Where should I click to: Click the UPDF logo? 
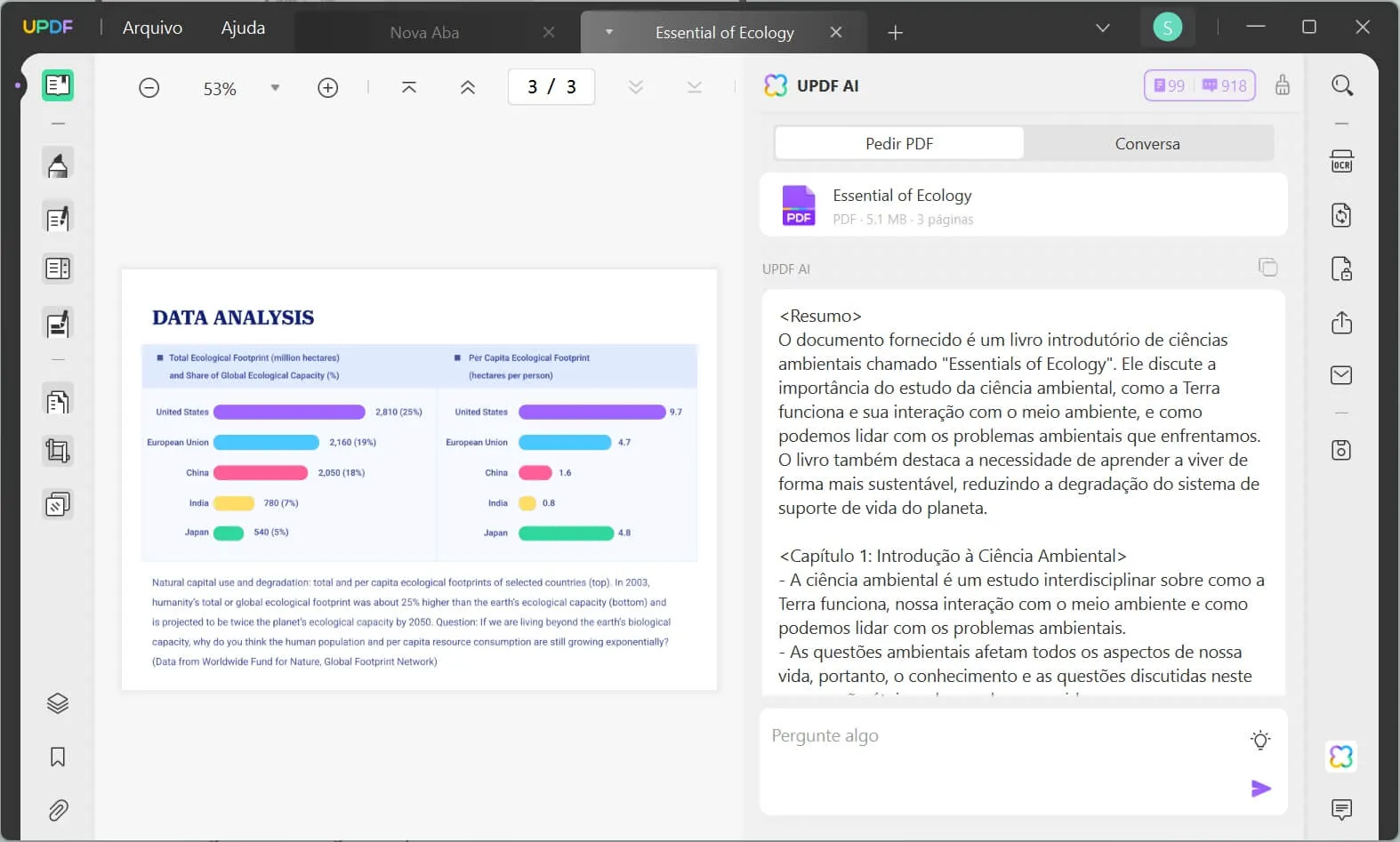(x=48, y=27)
